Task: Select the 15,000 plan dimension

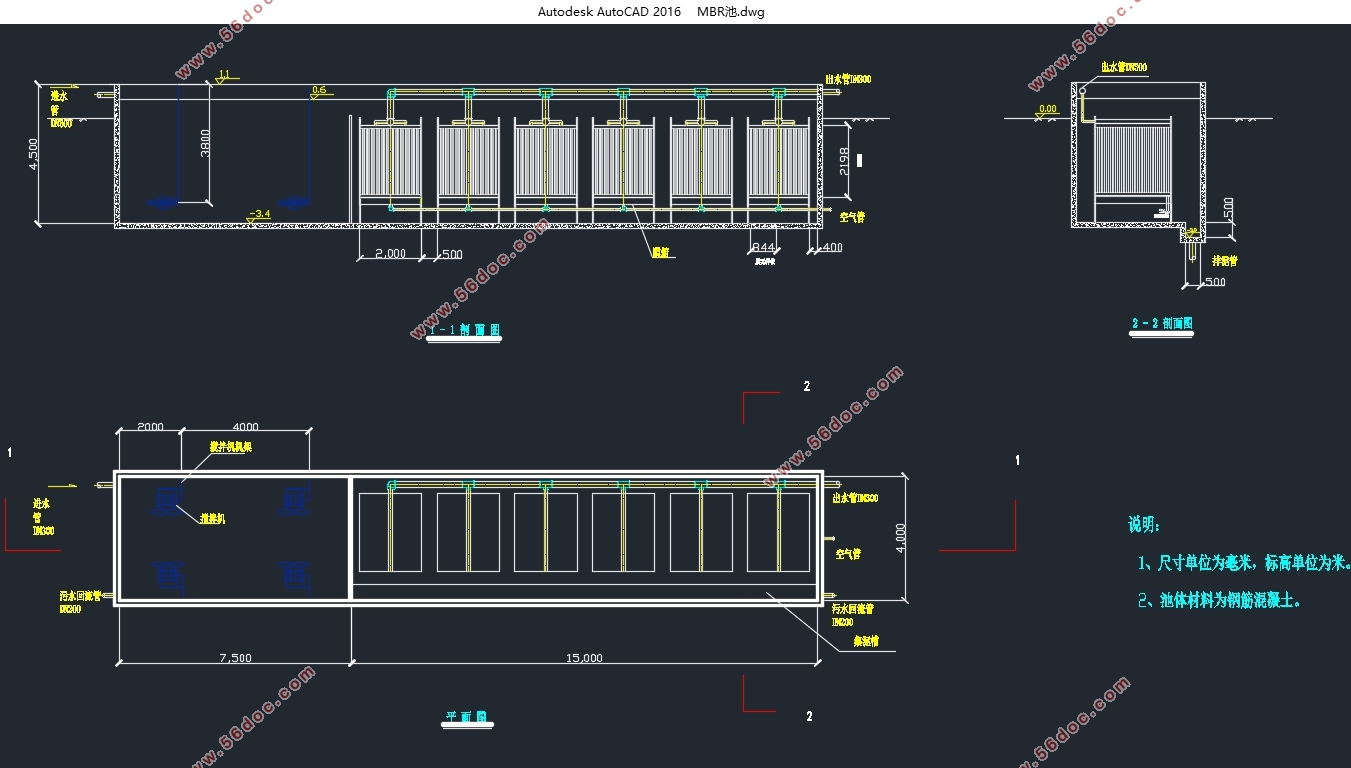Action: 585,657
